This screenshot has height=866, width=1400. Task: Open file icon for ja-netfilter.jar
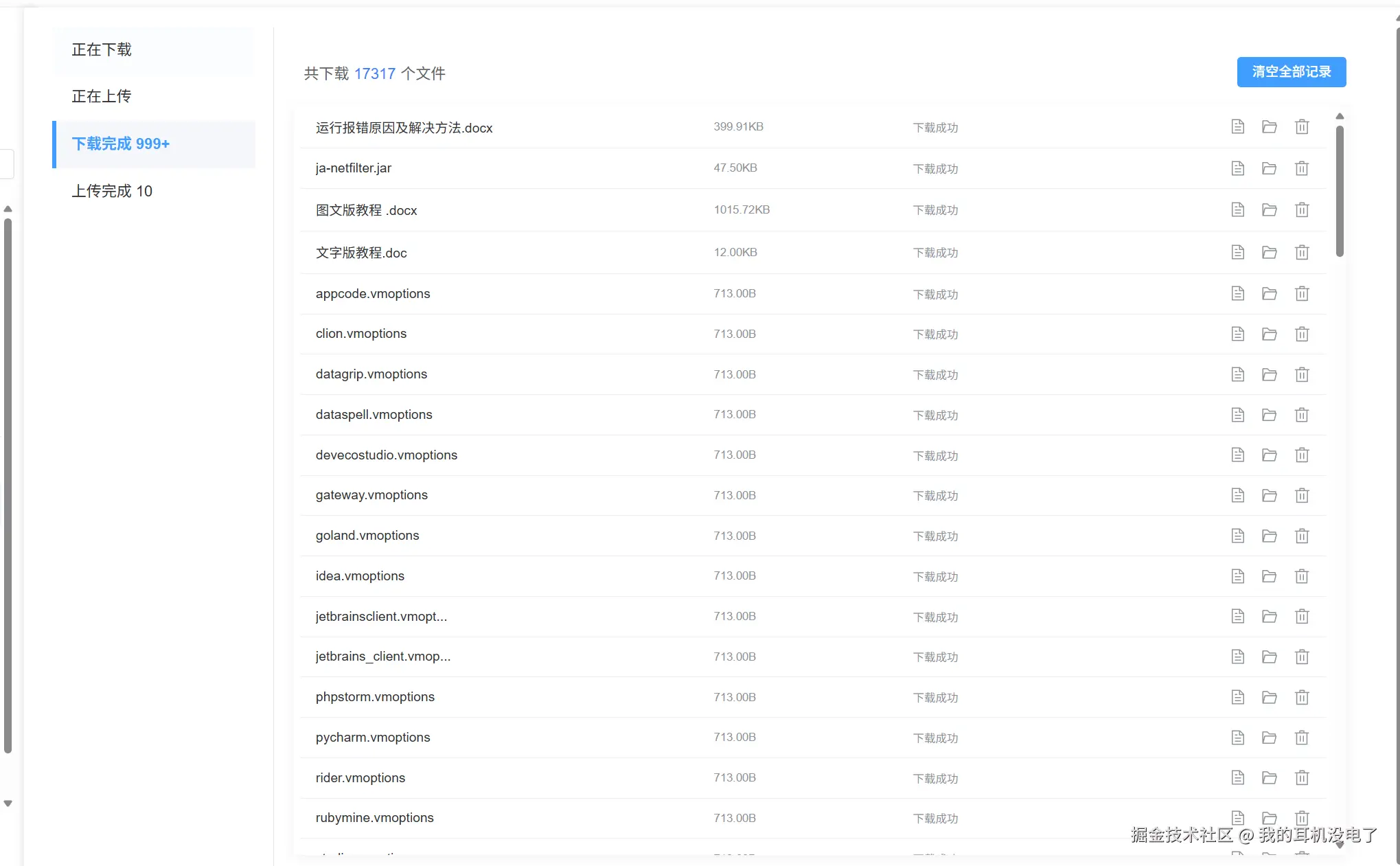[1237, 168]
